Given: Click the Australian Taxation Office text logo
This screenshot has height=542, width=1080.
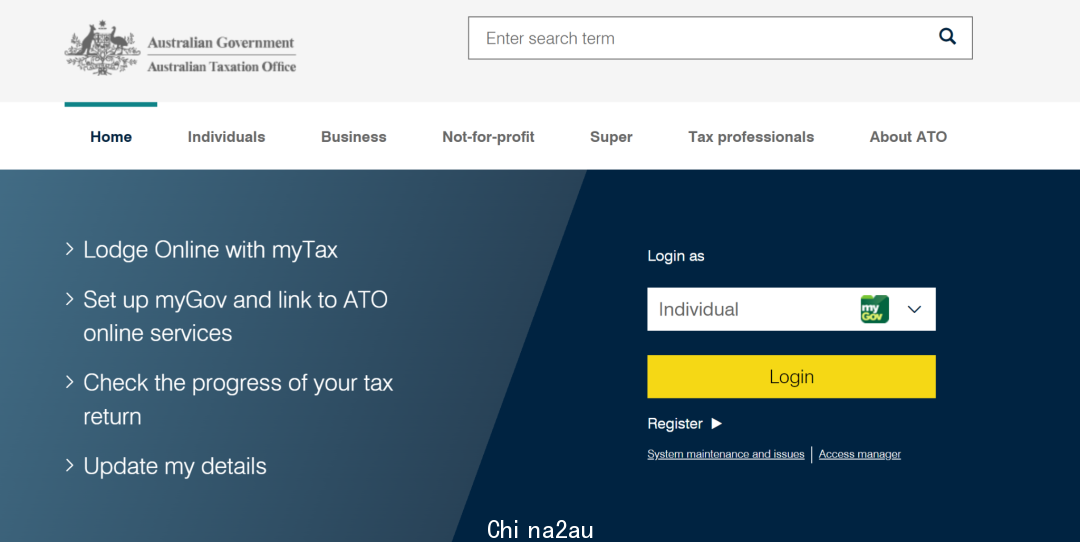Looking at the screenshot, I should [222, 67].
